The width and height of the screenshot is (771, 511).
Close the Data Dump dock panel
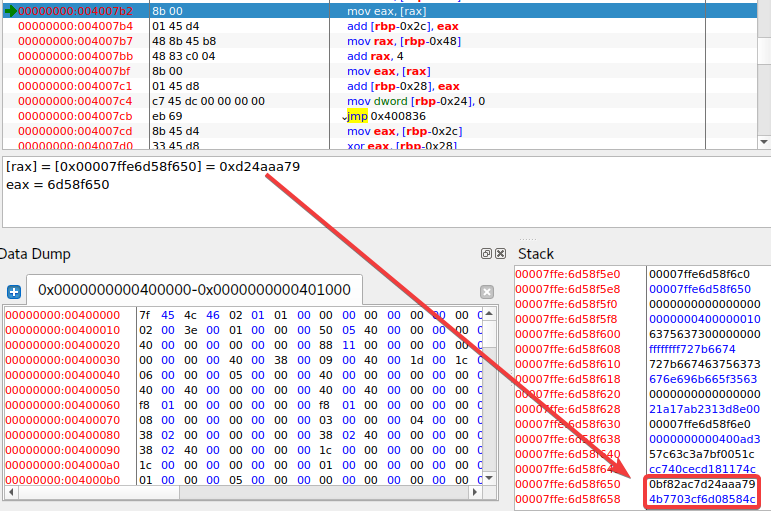click(500, 254)
